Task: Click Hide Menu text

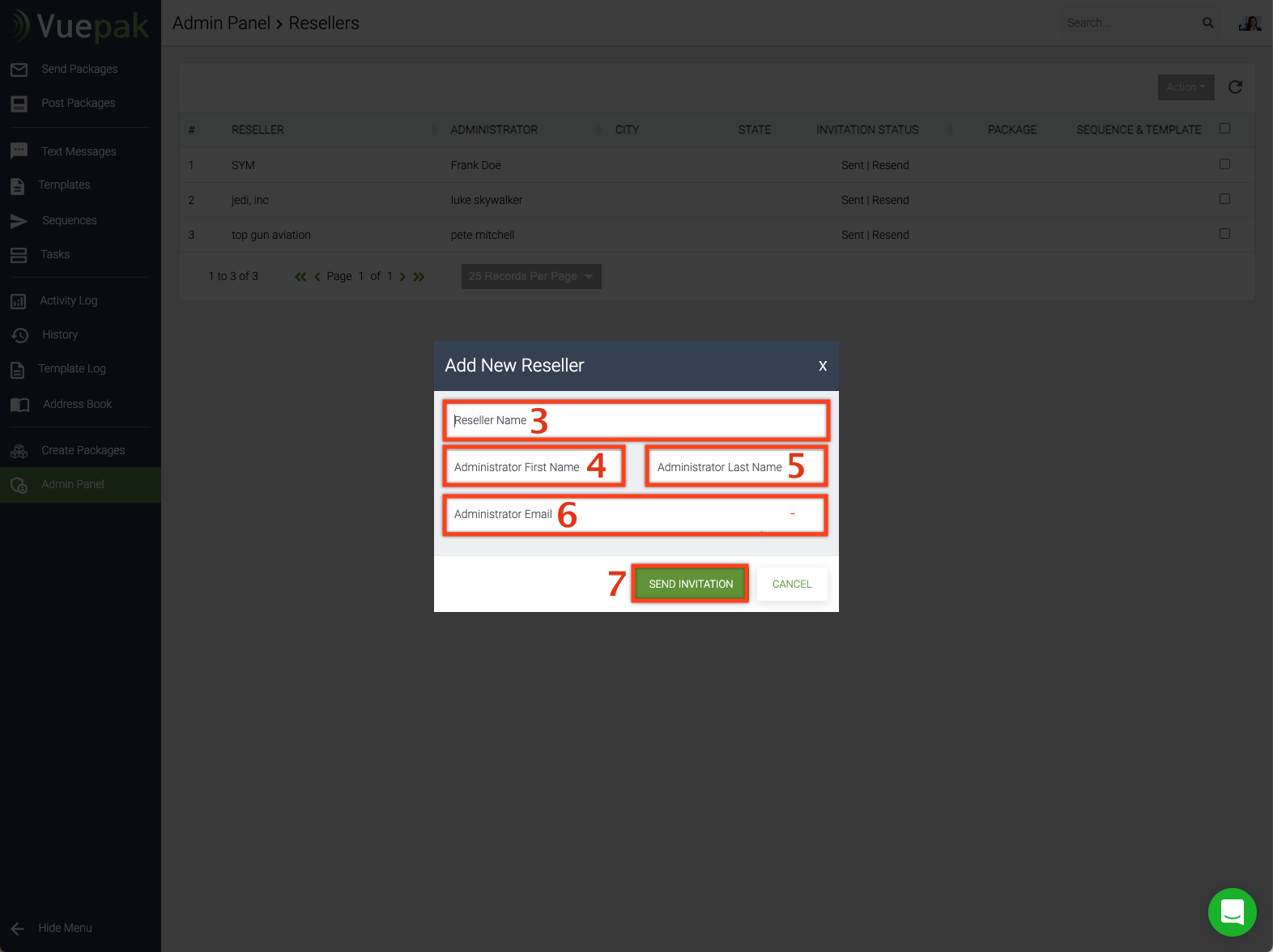Action: tap(65, 929)
